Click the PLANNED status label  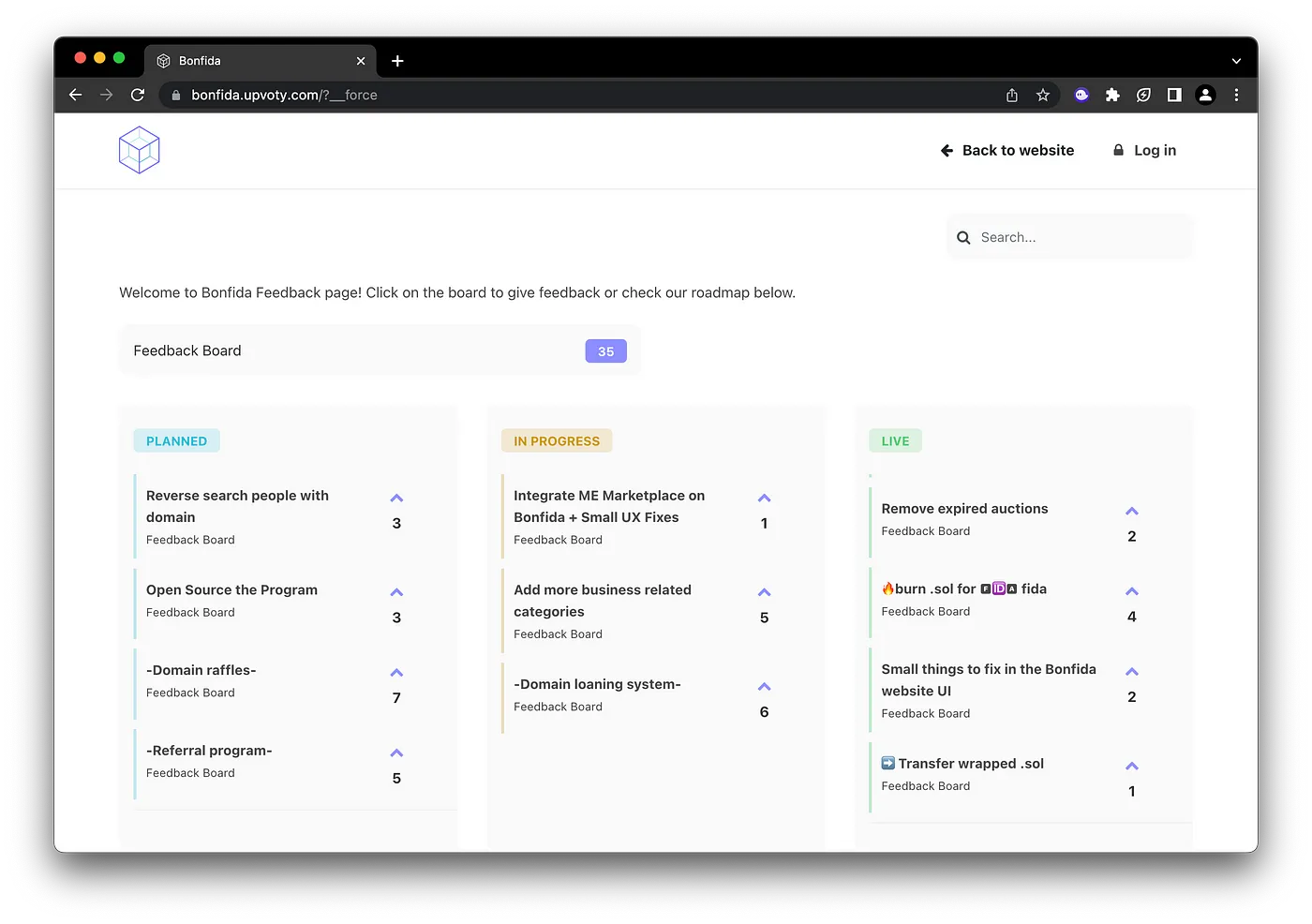(176, 441)
